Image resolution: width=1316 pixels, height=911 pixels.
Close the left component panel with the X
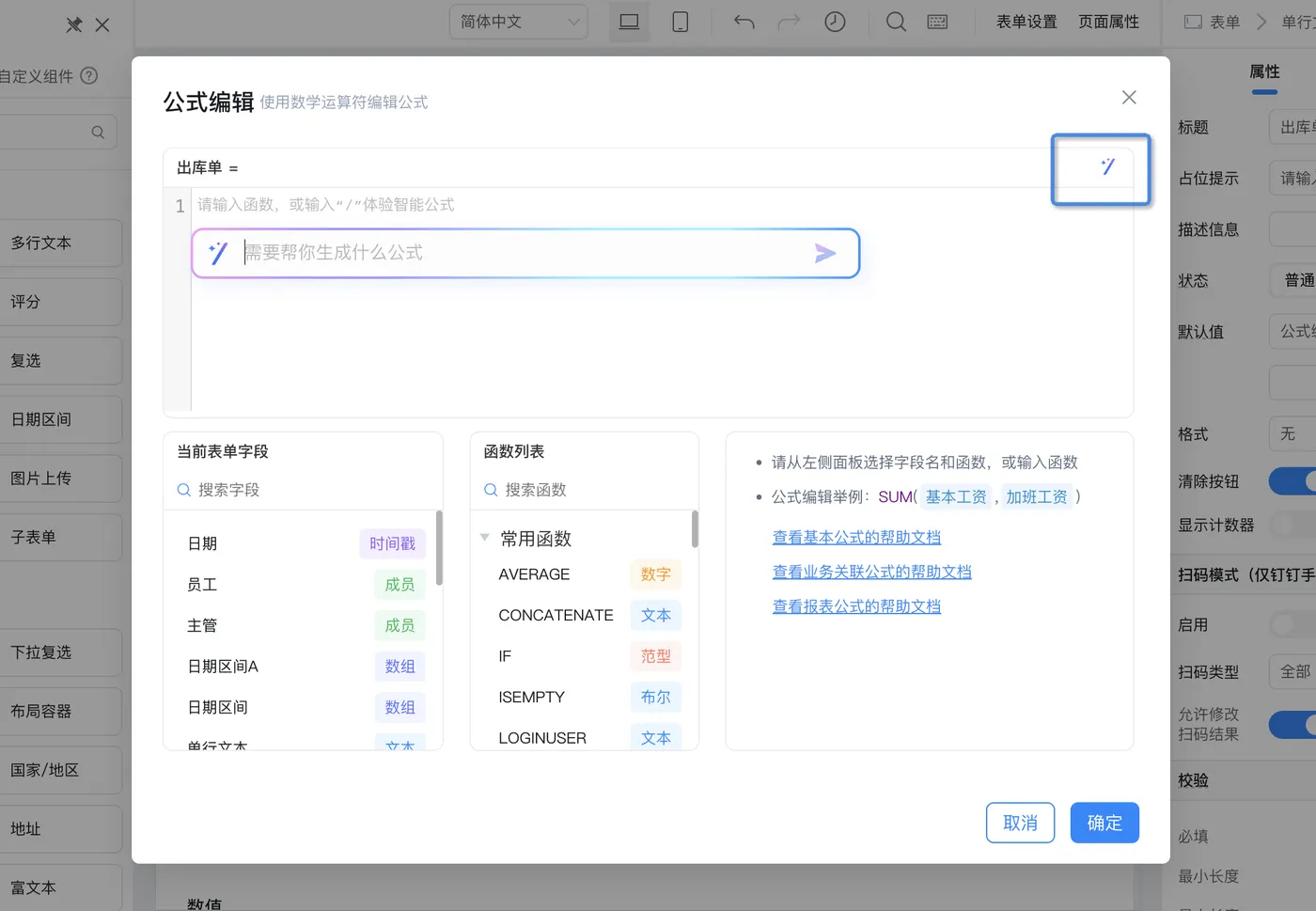(x=102, y=25)
